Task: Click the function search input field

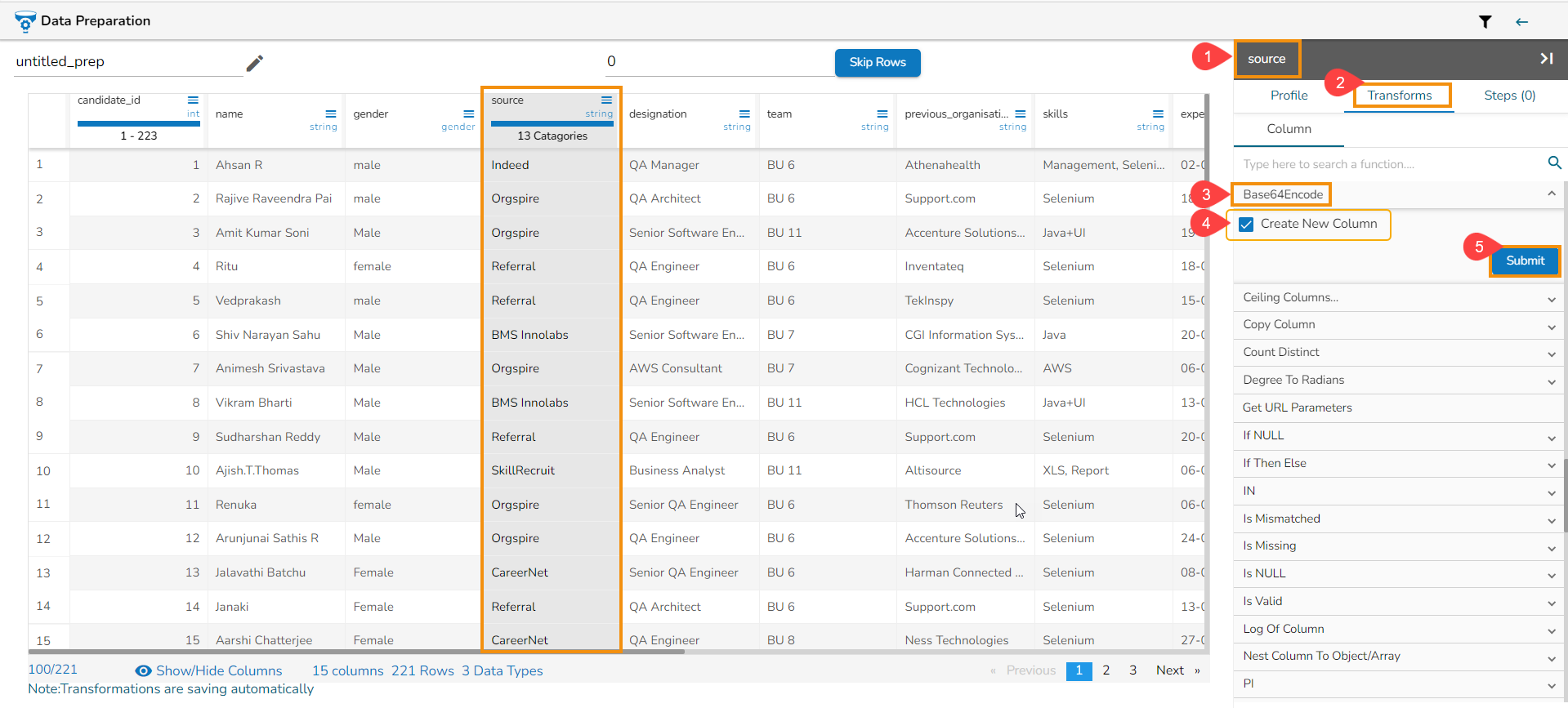Action: pyautogui.click(x=1389, y=164)
